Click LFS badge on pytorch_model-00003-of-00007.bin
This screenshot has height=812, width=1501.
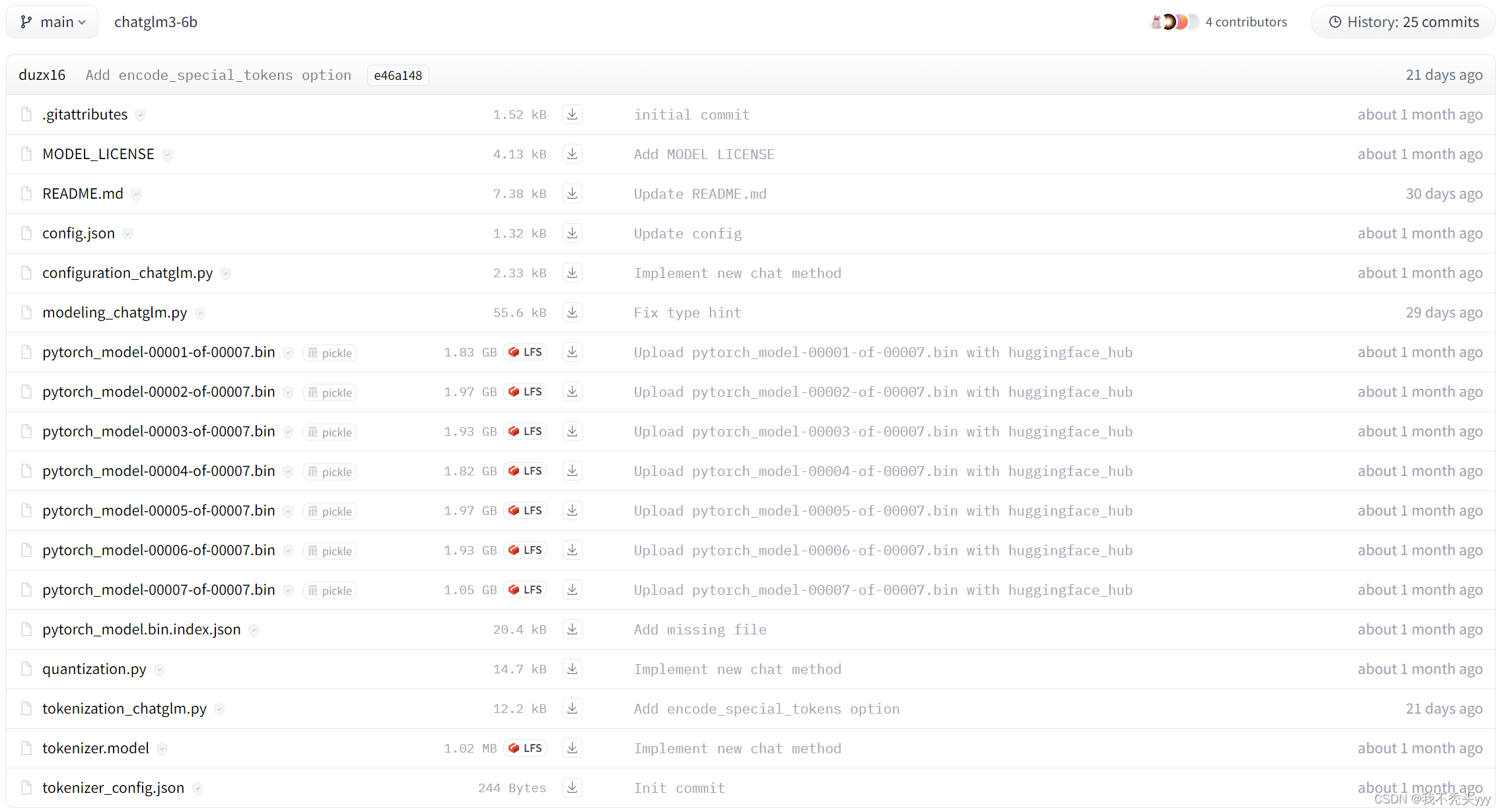pos(526,431)
